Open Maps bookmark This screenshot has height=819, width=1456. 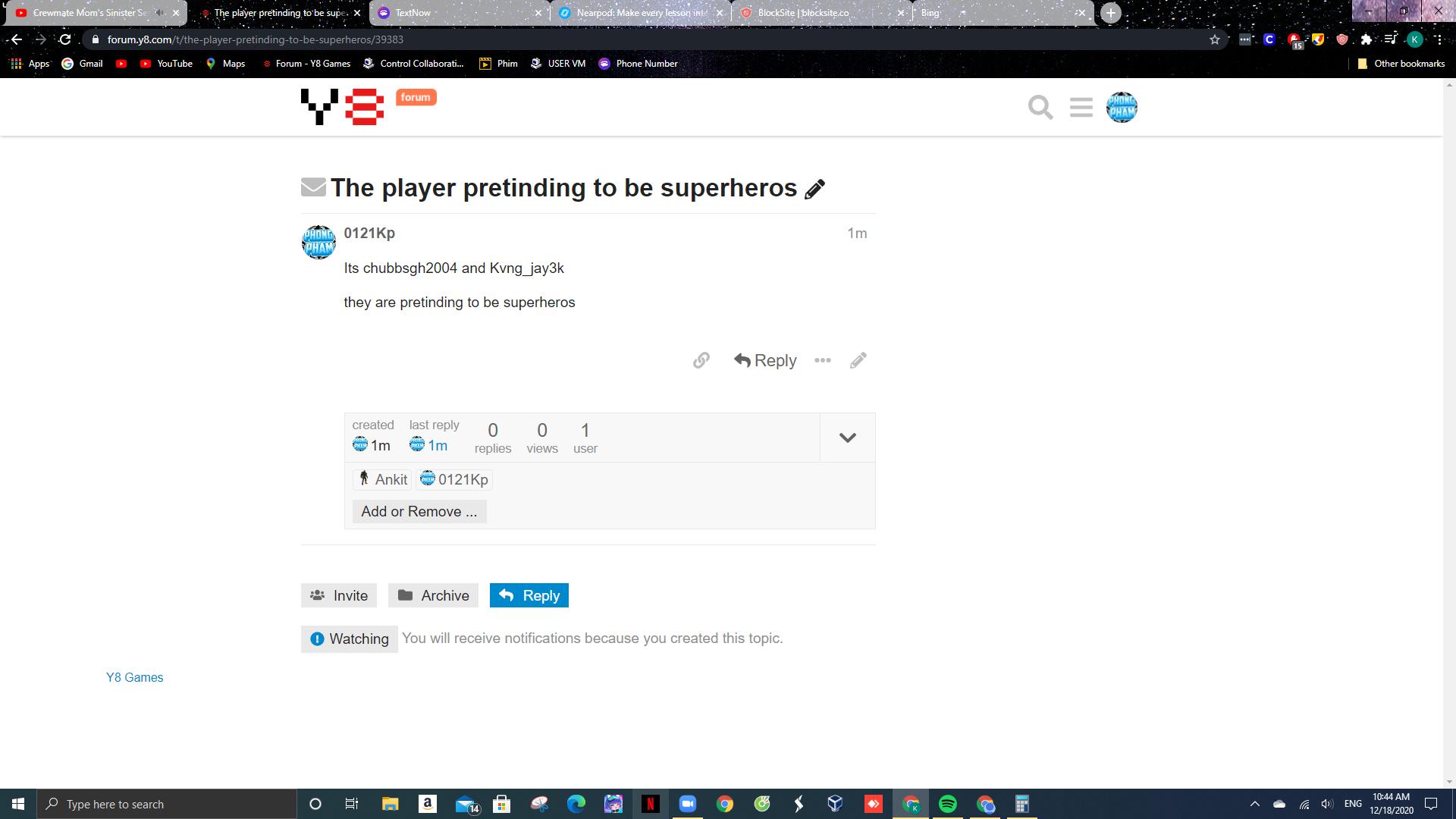tap(225, 64)
